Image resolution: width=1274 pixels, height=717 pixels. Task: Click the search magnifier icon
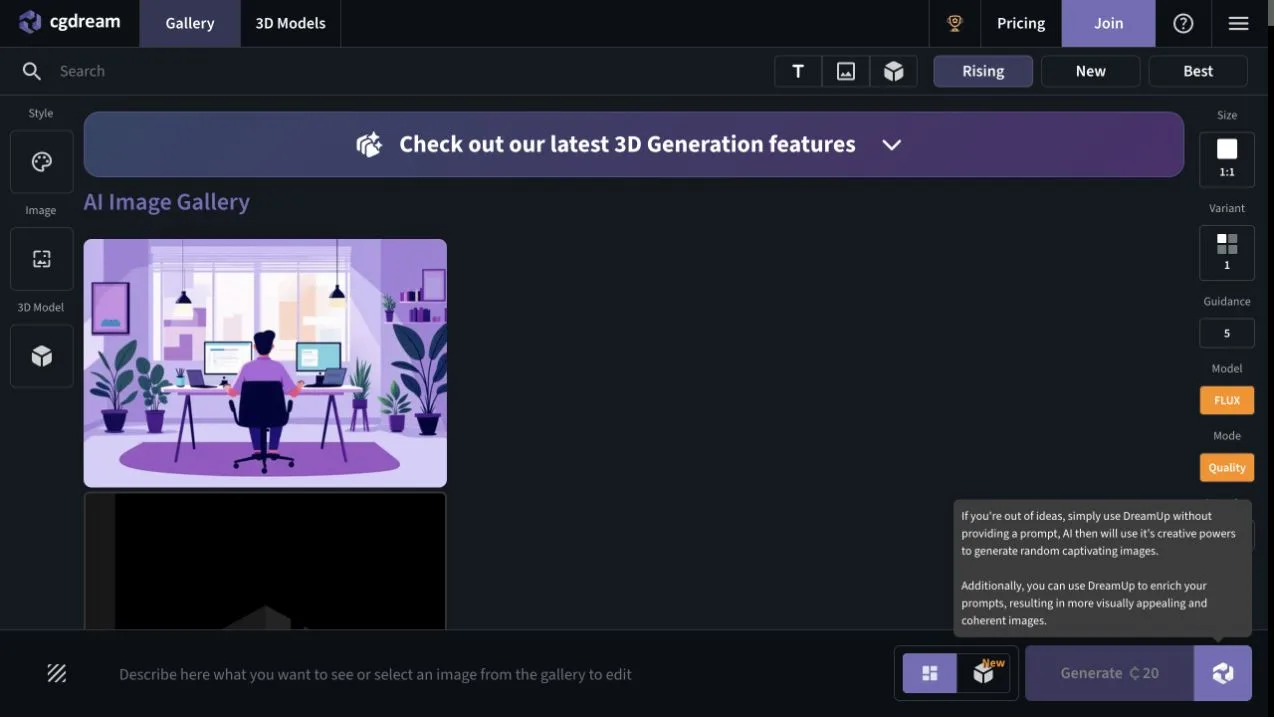(32, 71)
